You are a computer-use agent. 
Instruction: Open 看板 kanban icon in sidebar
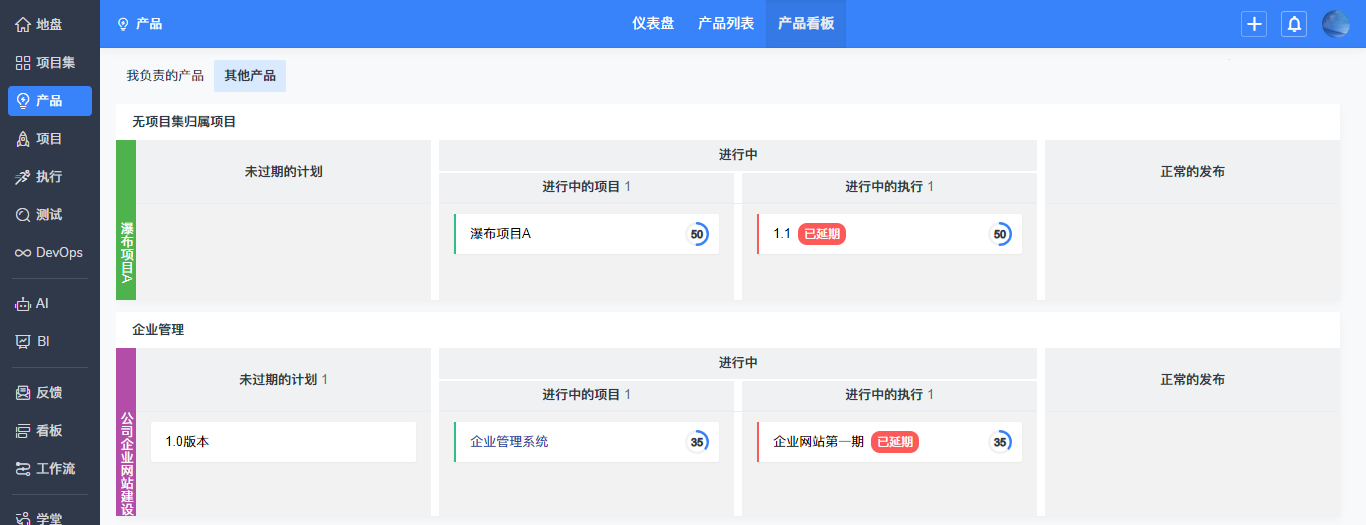tap(23, 431)
